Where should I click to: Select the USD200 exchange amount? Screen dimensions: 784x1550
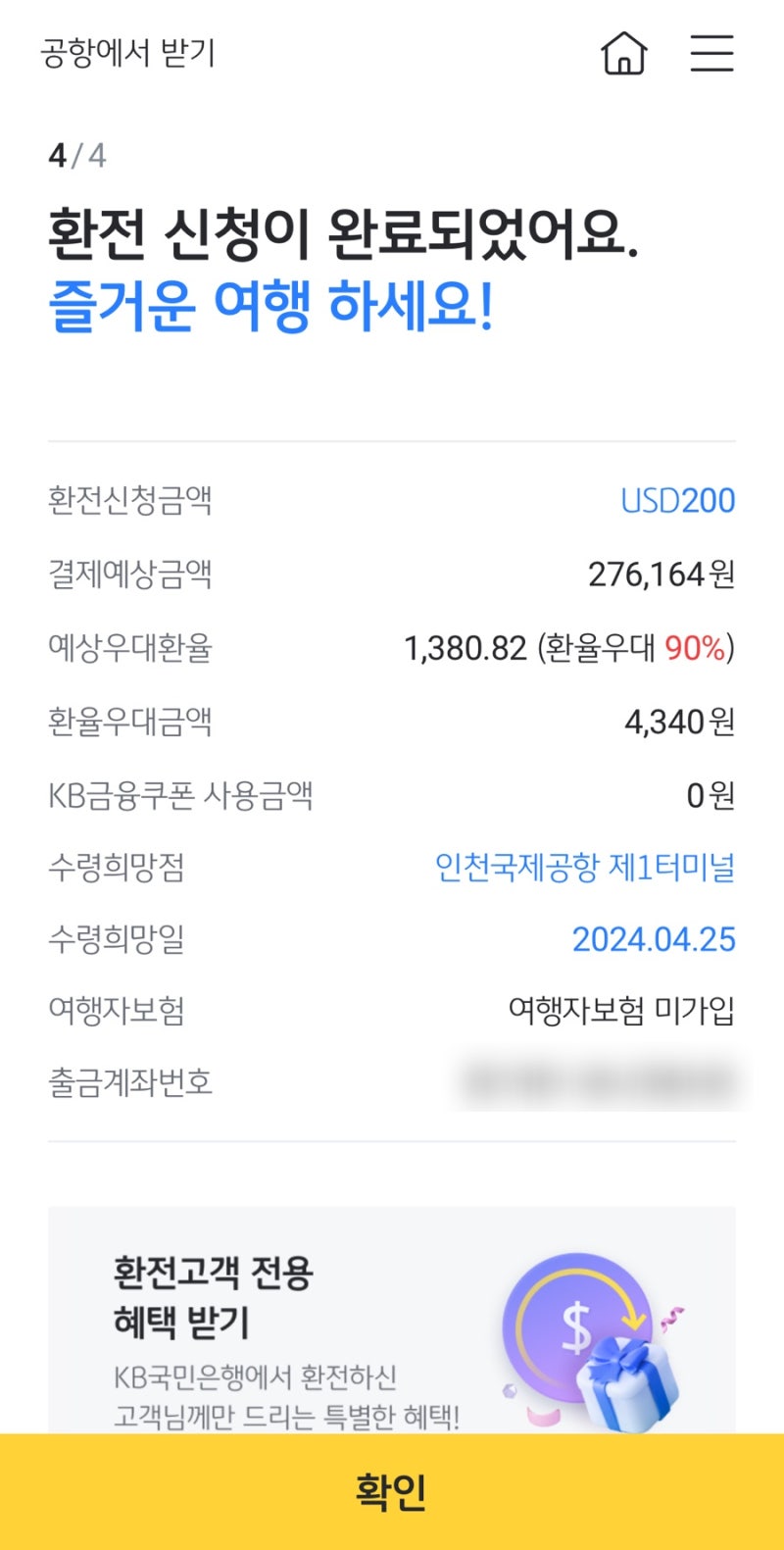pos(676,501)
